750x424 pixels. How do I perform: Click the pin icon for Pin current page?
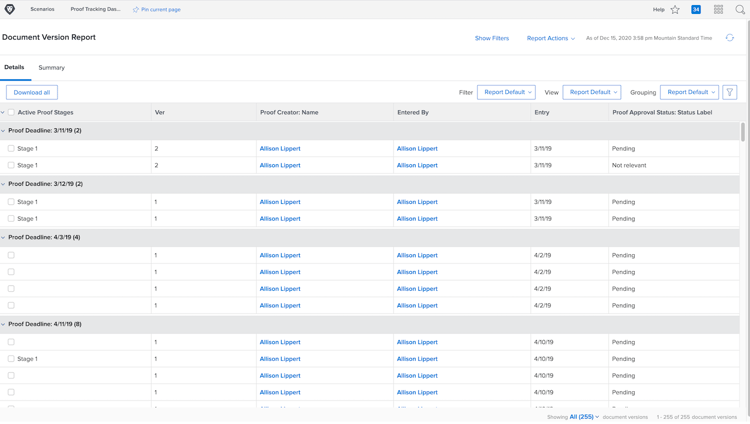tap(136, 9)
